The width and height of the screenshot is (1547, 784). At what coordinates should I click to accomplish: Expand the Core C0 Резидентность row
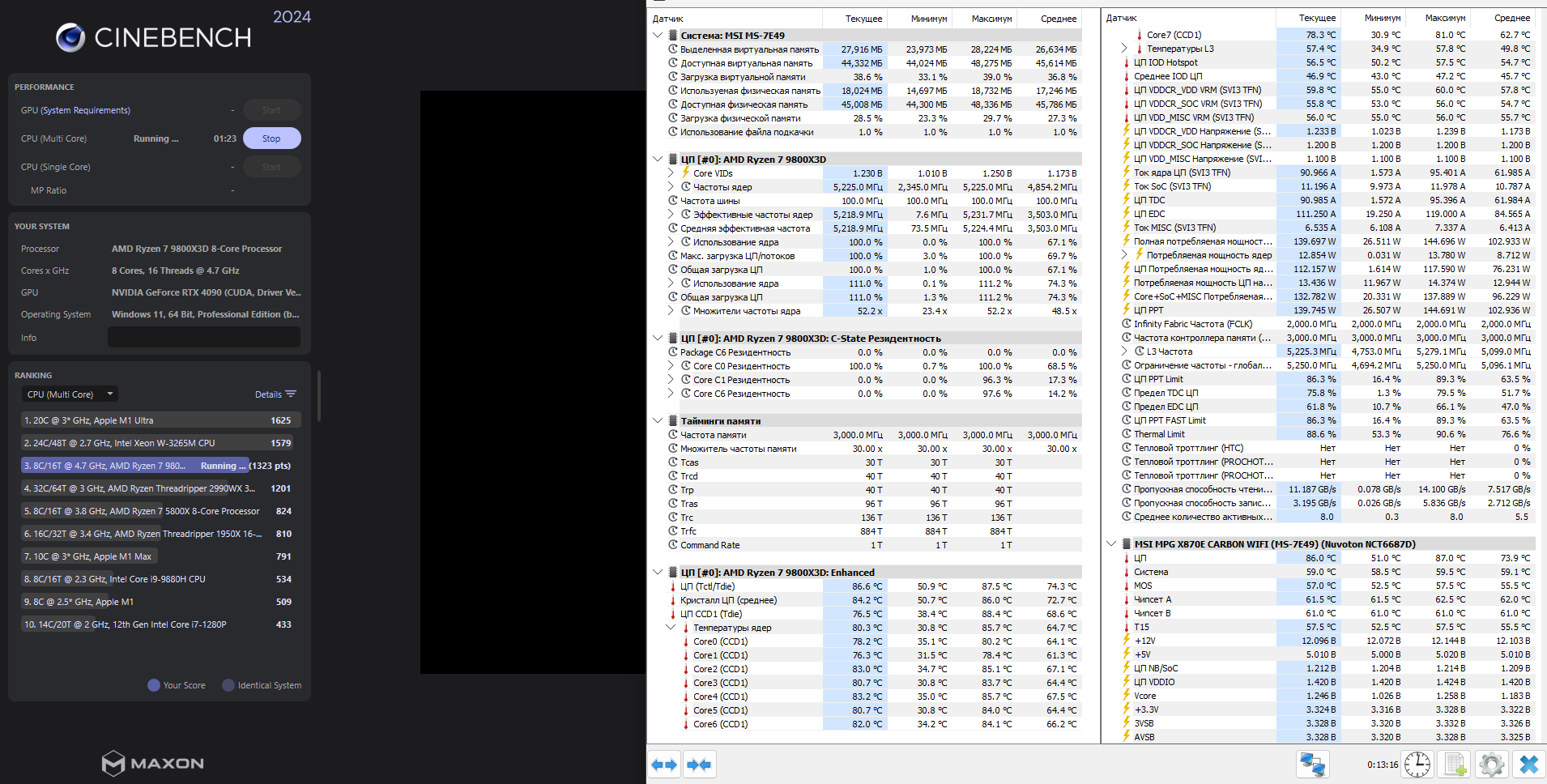671,366
